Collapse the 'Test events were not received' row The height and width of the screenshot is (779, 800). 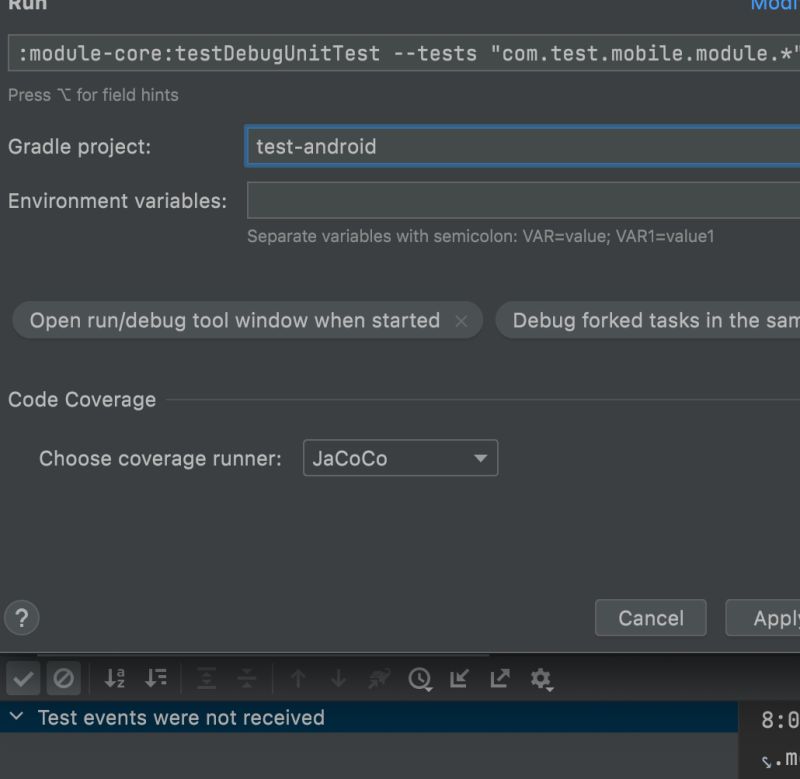tap(16, 717)
